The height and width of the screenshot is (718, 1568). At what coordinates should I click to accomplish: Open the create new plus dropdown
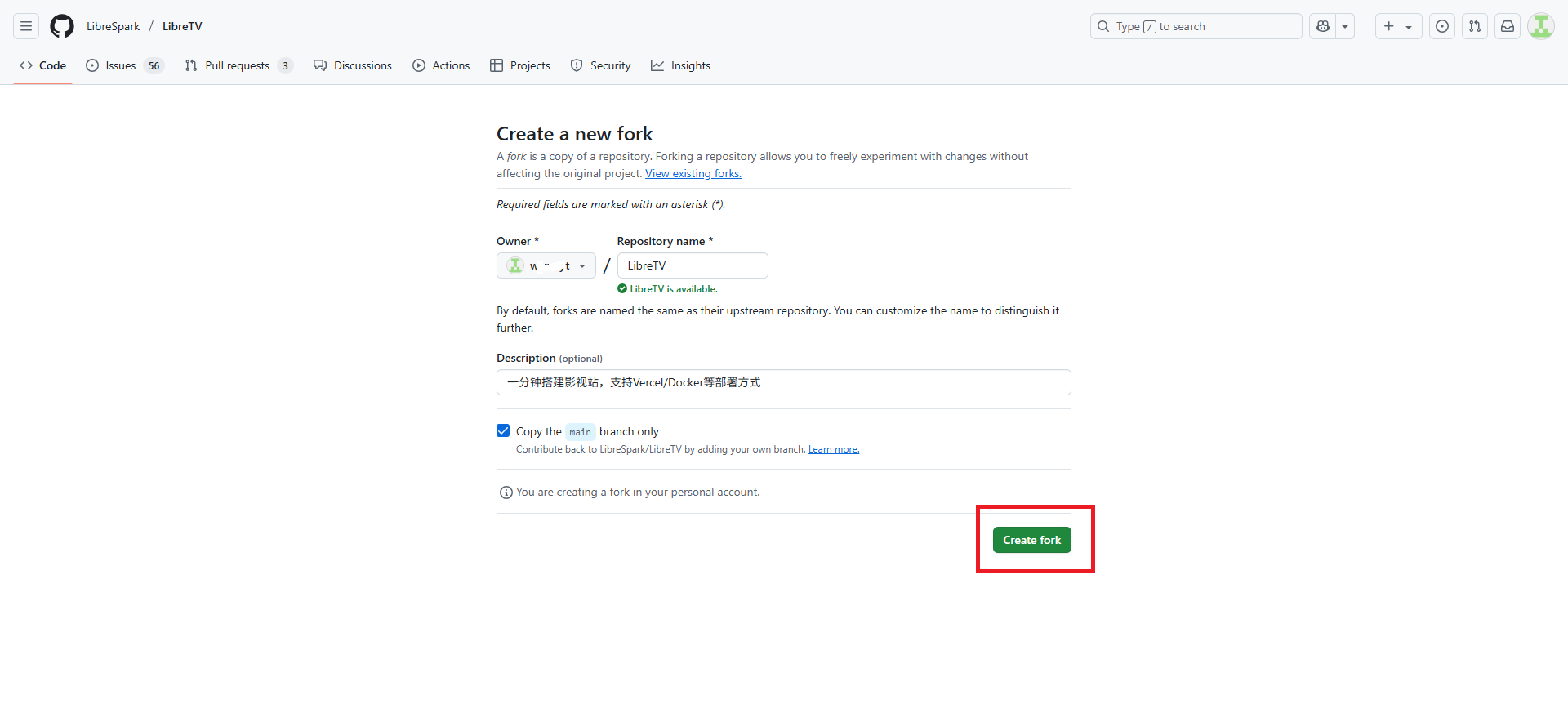1398,26
